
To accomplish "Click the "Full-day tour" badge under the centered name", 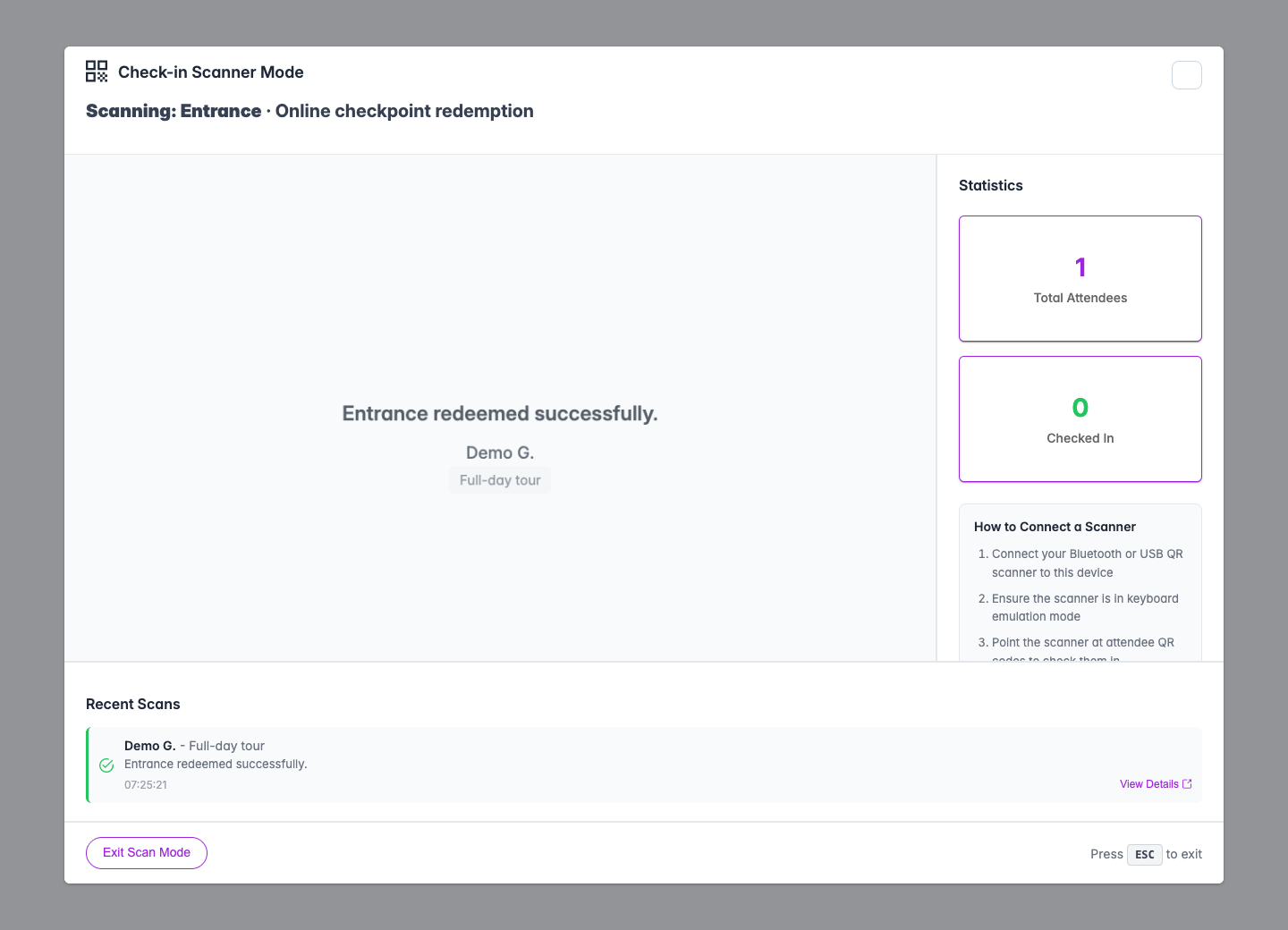I will (500, 480).
